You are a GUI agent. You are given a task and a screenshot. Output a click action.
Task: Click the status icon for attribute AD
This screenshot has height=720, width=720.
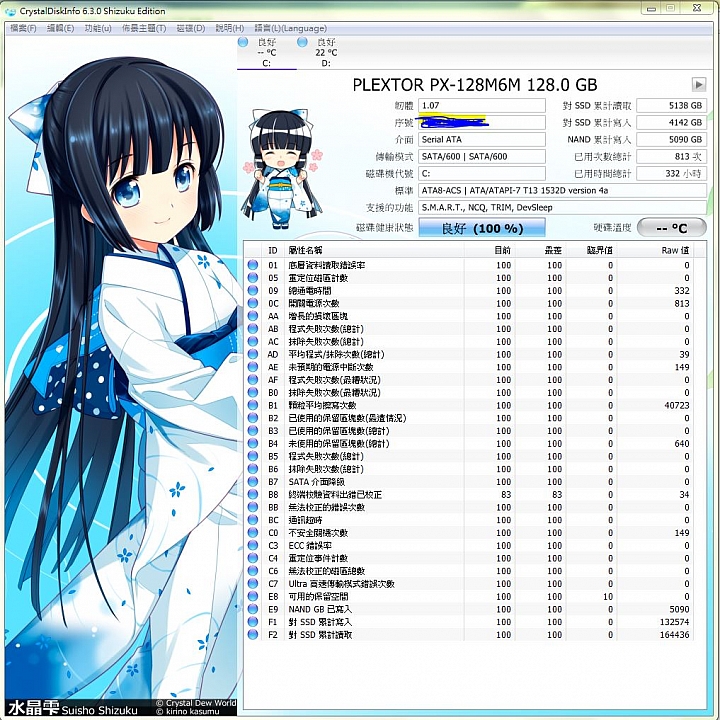pyautogui.click(x=253, y=354)
